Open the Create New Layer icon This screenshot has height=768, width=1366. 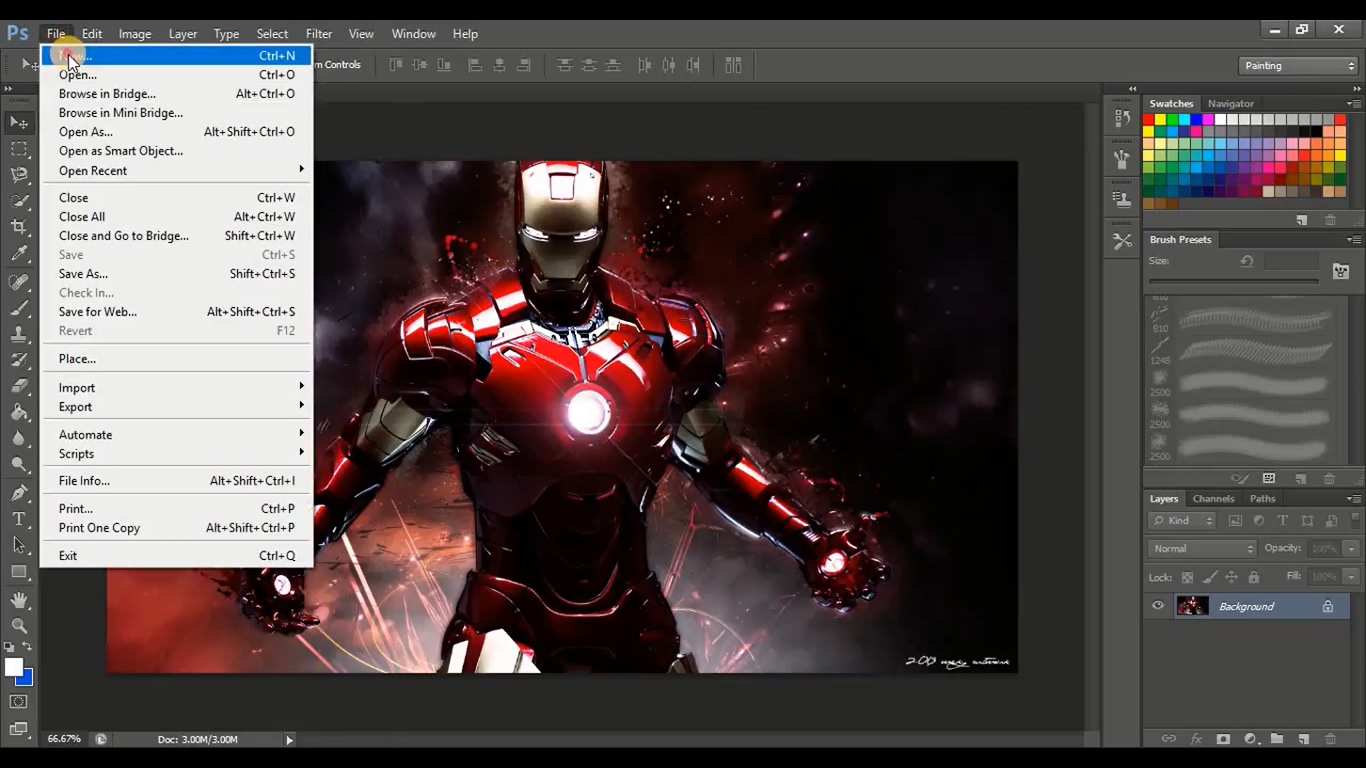pyautogui.click(x=1303, y=739)
